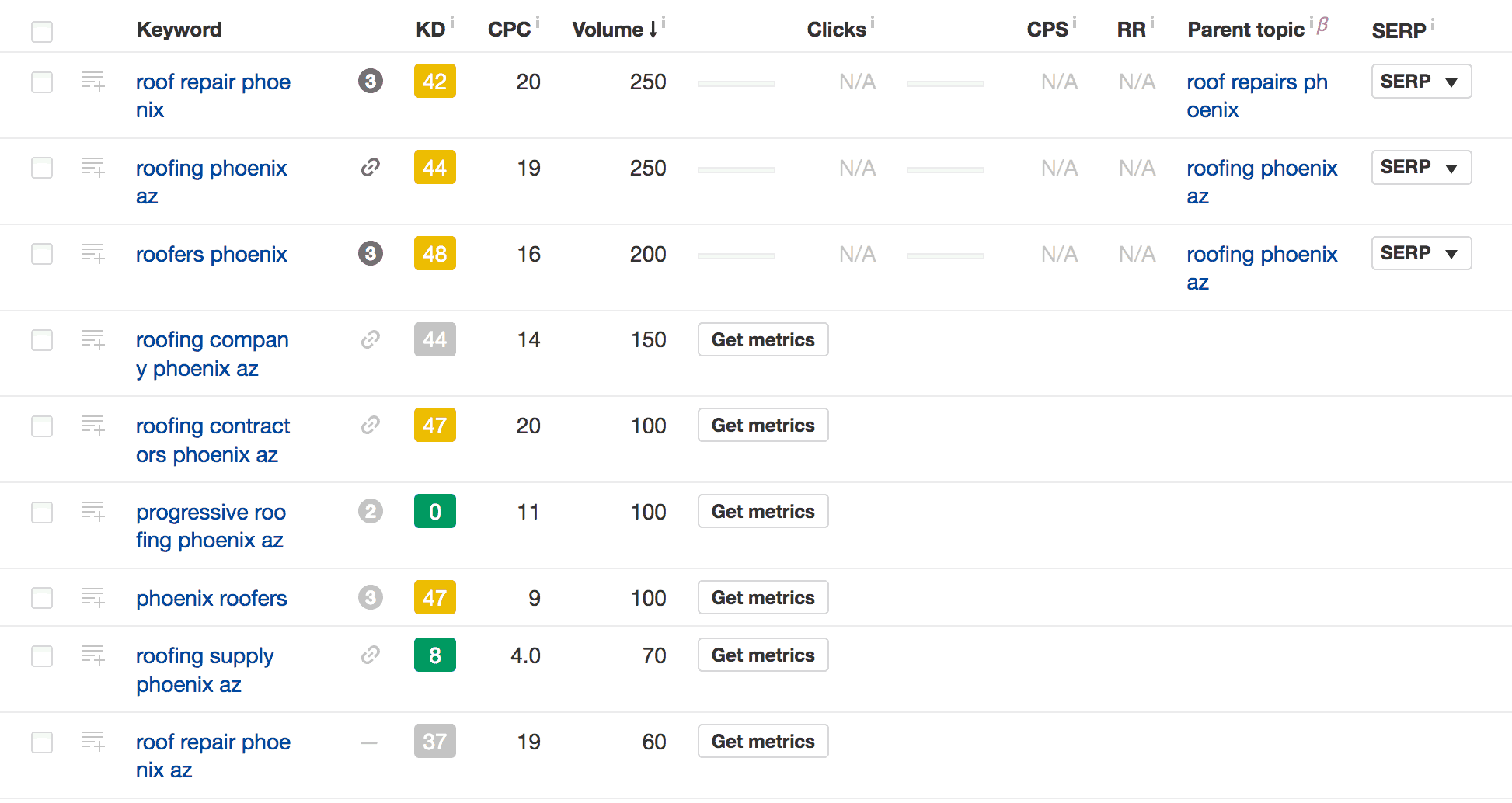Sort table by Keyword column header

tap(179, 30)
